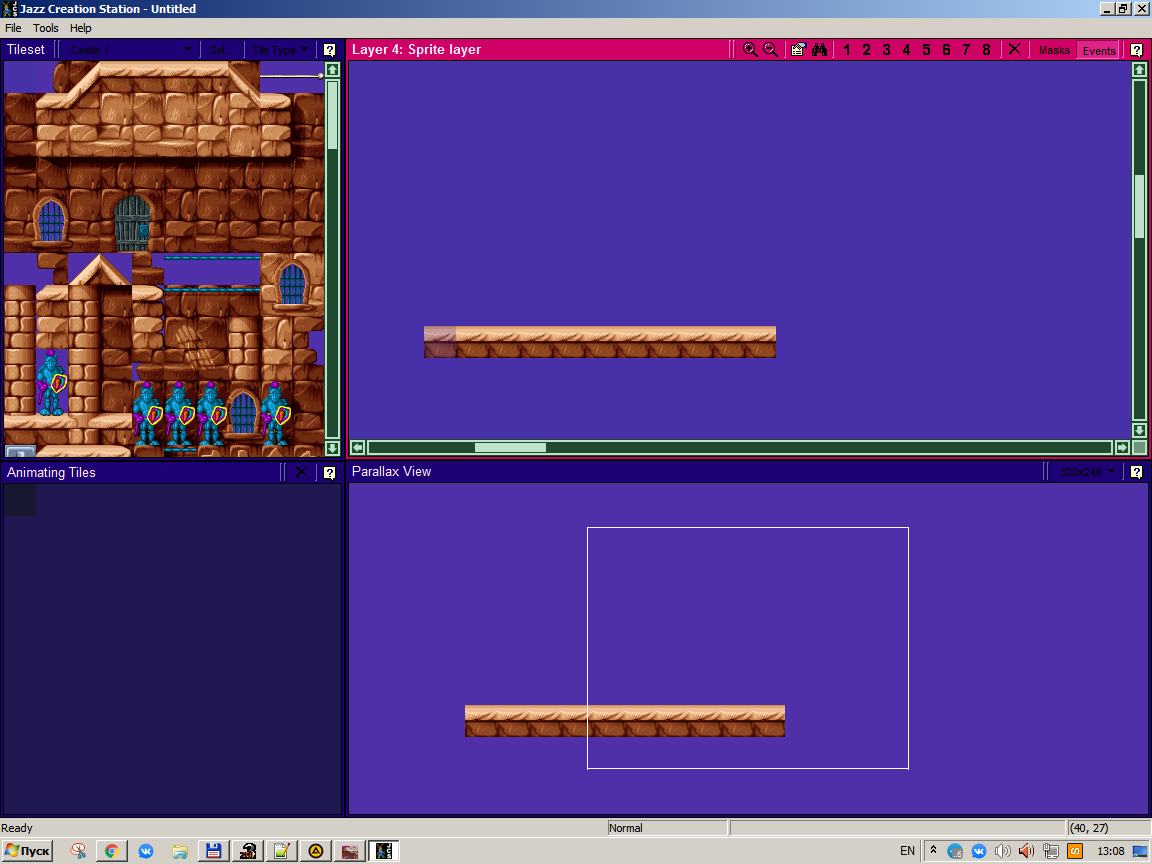The height and width of the screenshot is (864, 1152).
Task: Open help for Animating Tiles panel
Action: point(329,472)
